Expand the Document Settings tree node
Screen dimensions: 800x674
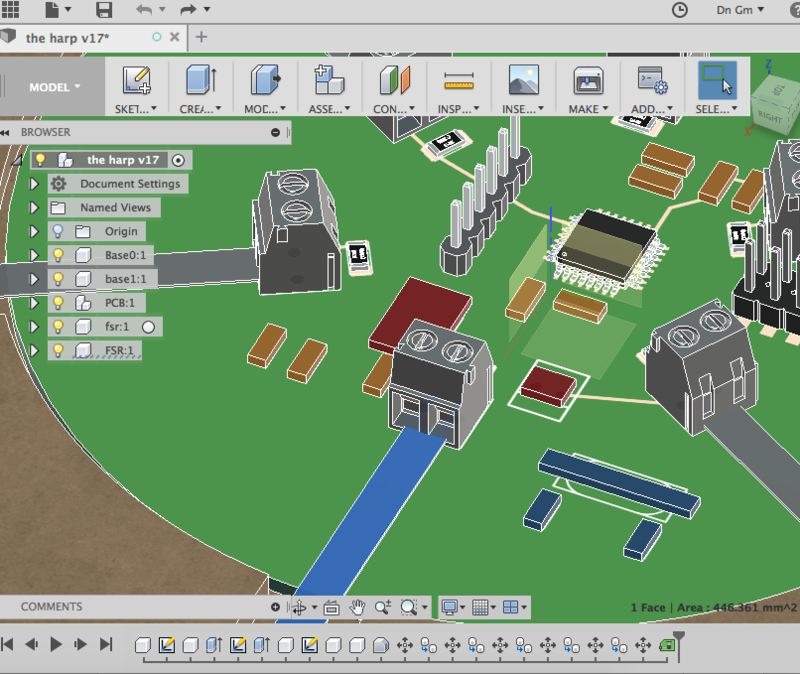[34, 184]
